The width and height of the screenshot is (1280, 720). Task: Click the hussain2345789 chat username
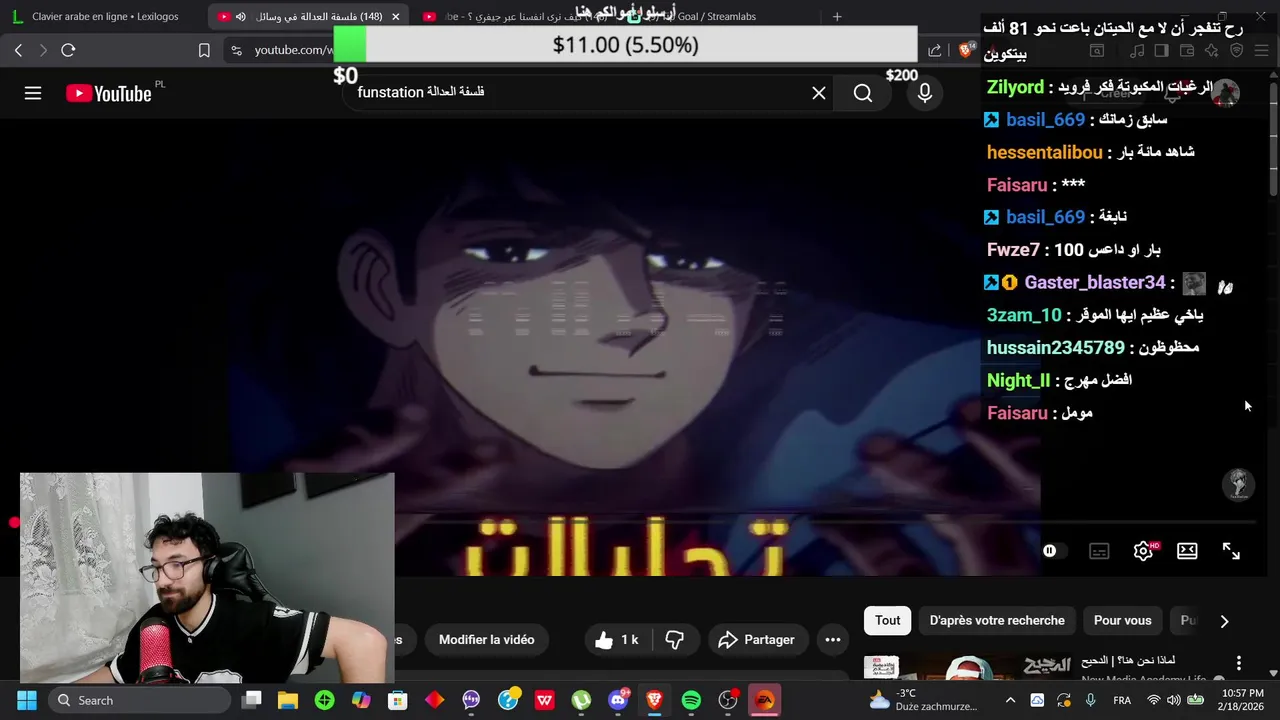1056,348
